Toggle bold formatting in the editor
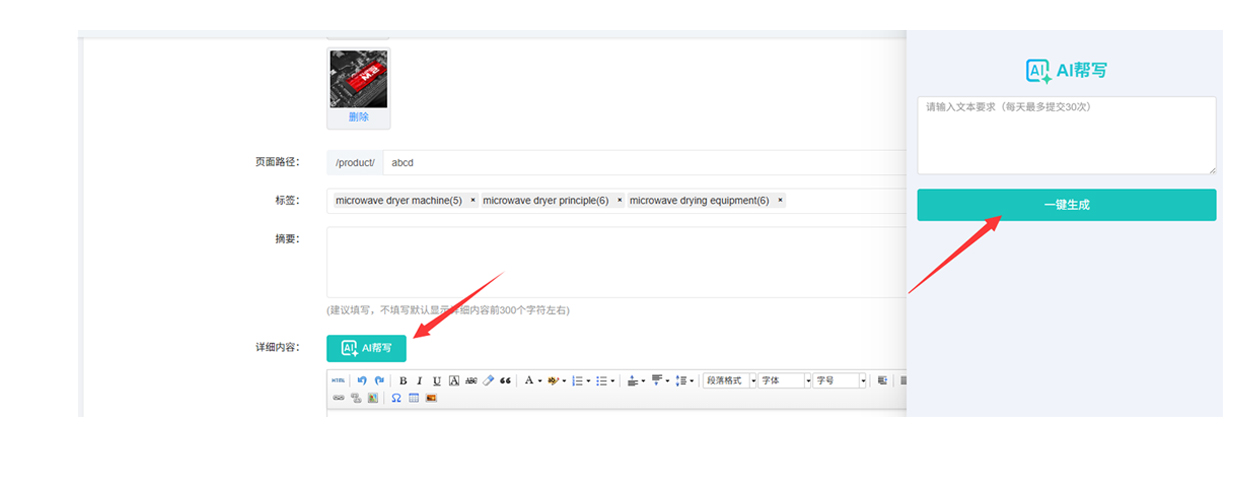Screen dimensions: 1240x480 click(403, 381)
